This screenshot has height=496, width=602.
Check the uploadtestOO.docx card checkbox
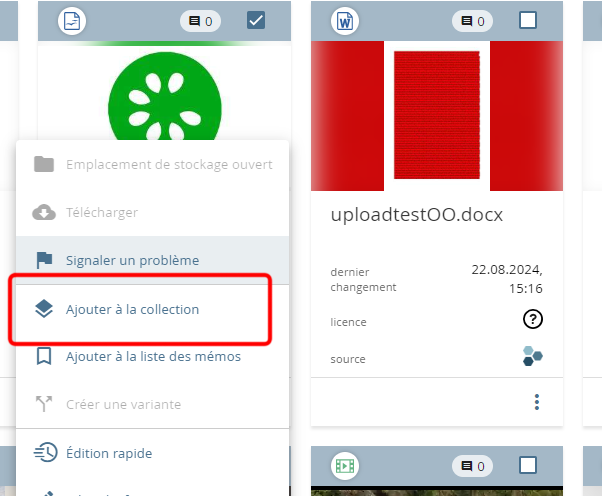(x=528, y=20)
